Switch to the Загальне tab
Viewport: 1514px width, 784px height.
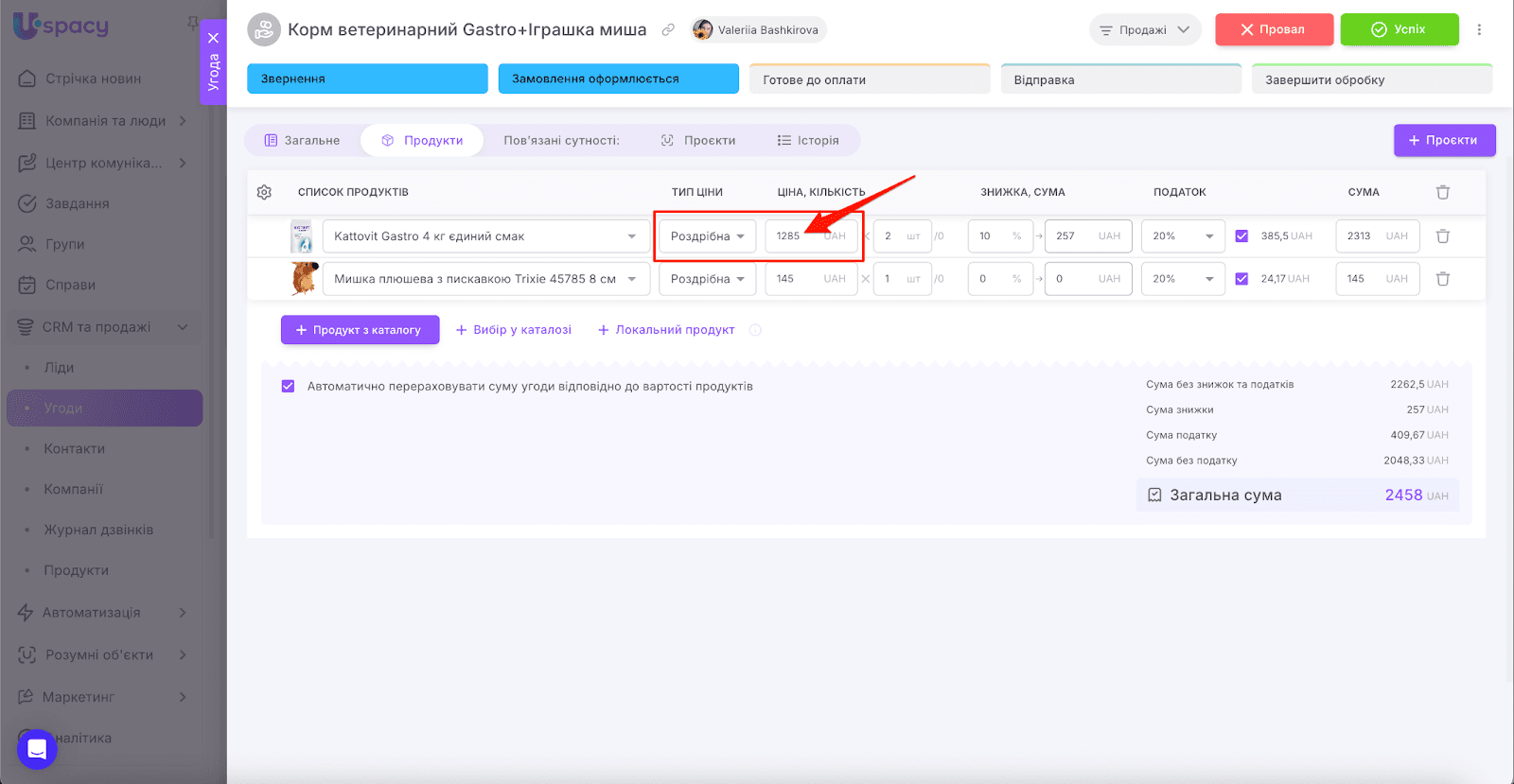[x=302, y=140]
